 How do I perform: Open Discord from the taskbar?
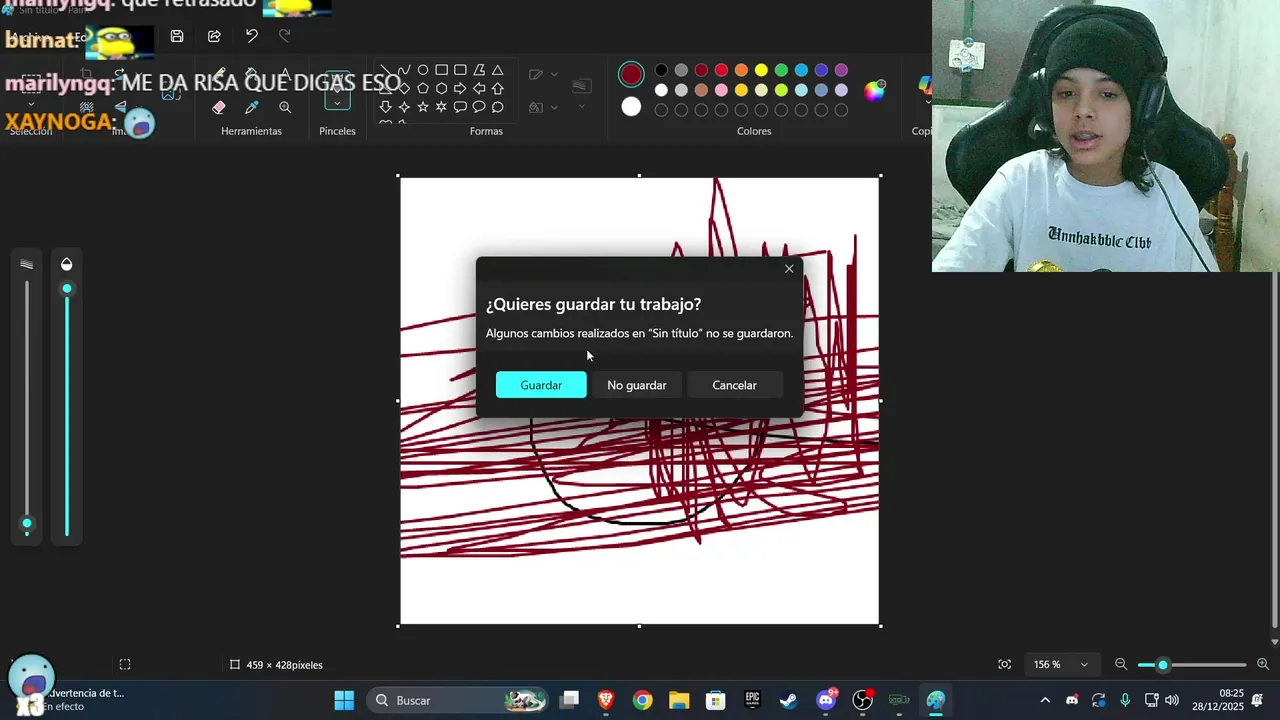[x=826, y=700]
